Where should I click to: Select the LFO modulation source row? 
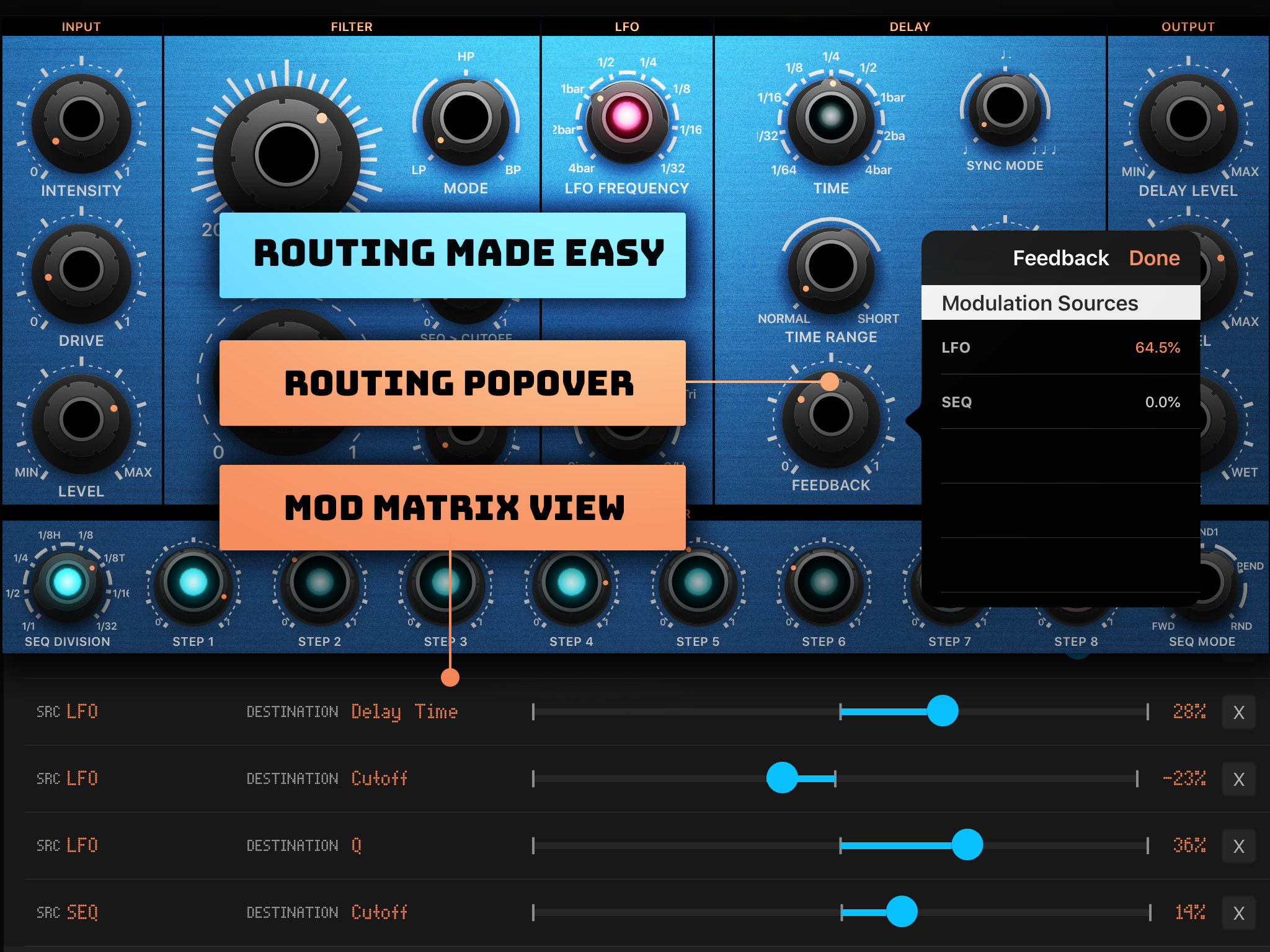coord(1060,347)
